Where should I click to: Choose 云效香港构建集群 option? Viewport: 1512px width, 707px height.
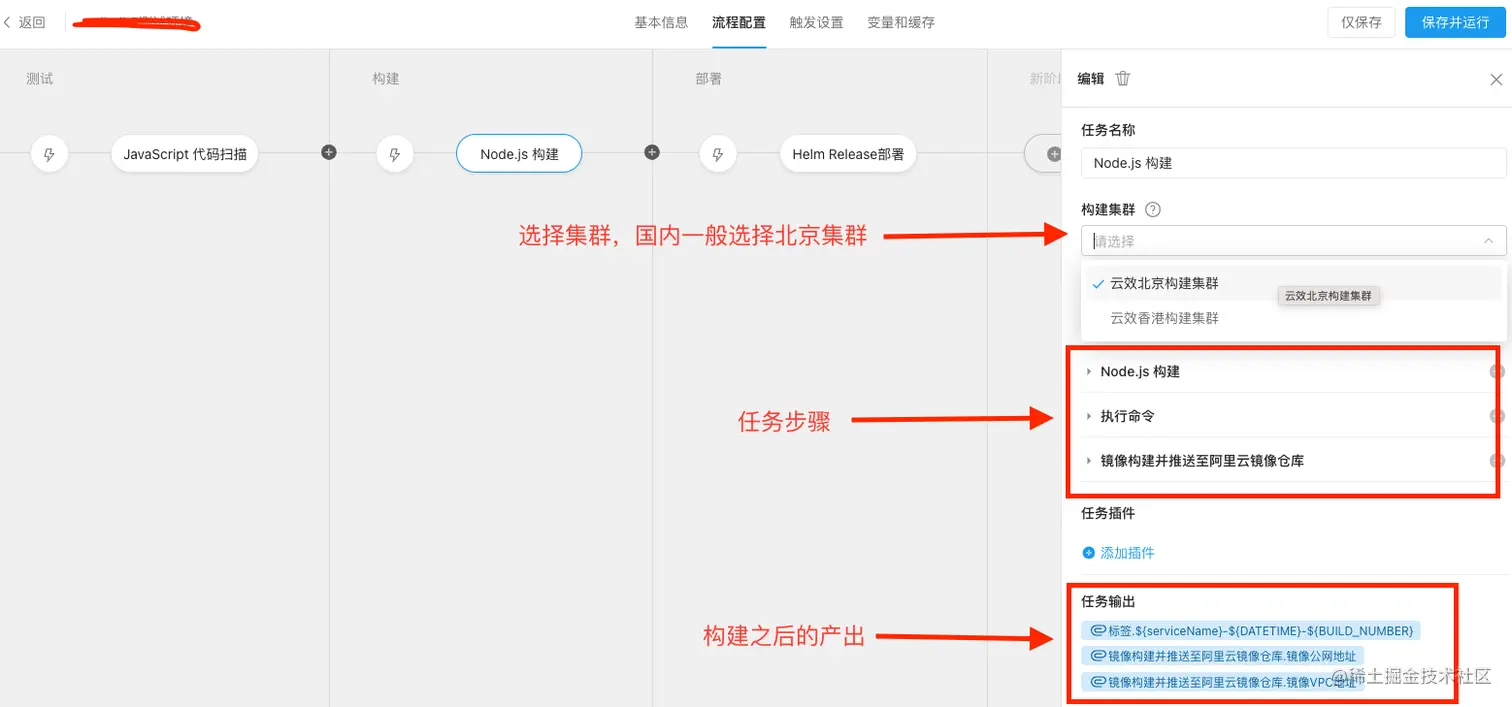(1293, 318)
